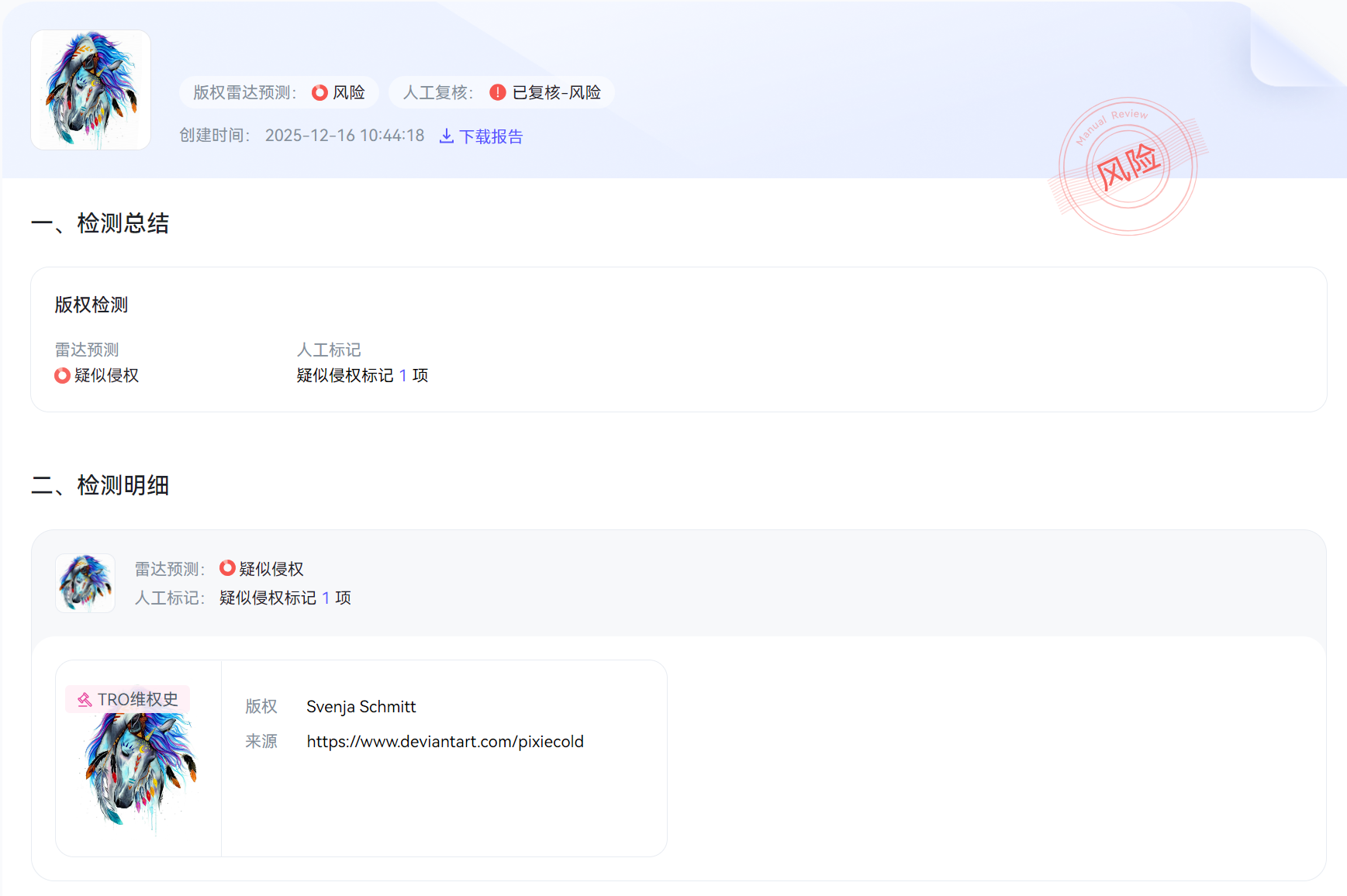Click the red circle icon beside summary 疑似侵权
1347x896 pixels.
pyautogui.click(x=62, y=376)
